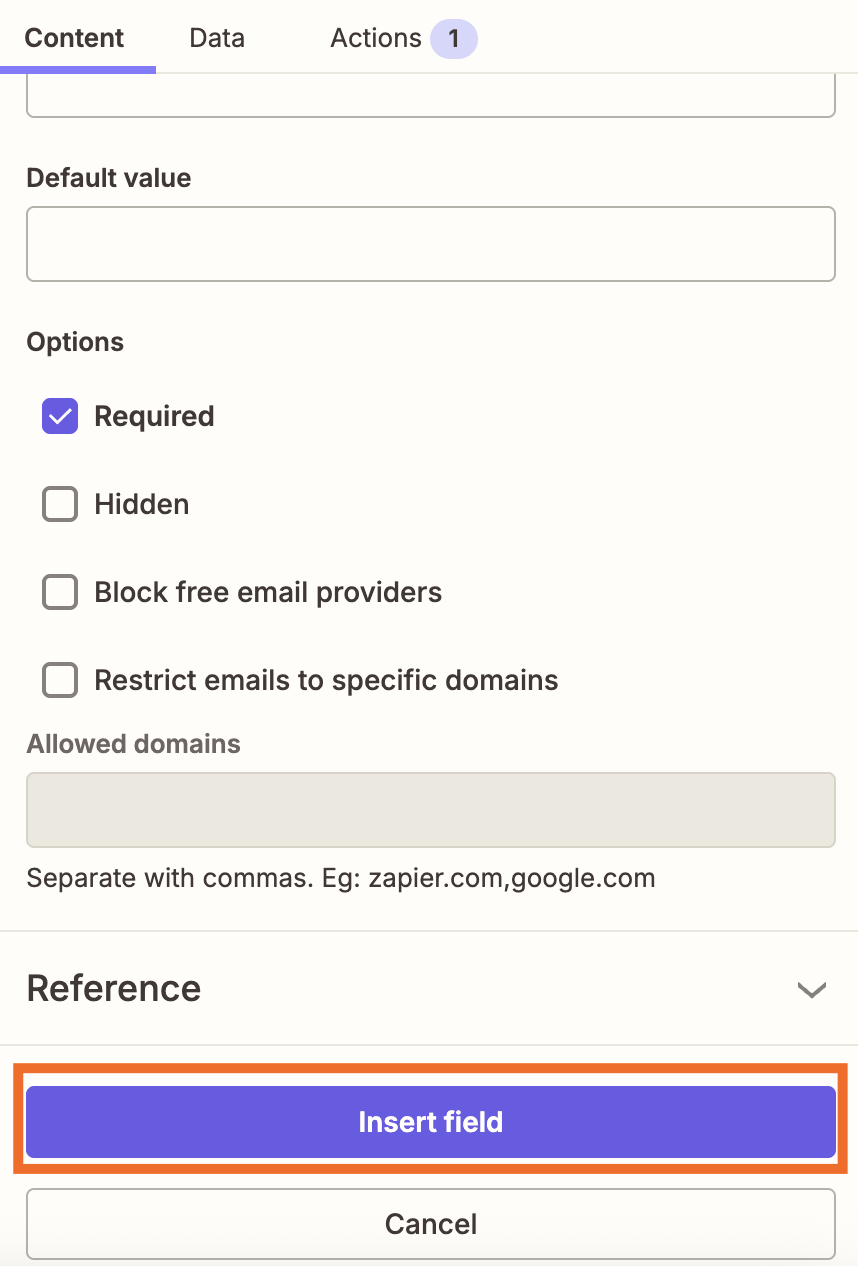The image size is (858, 1266).
Task: Click the checkmark icon in the Required checkbox
Action: pyautogui.click(x=59, y=416)
